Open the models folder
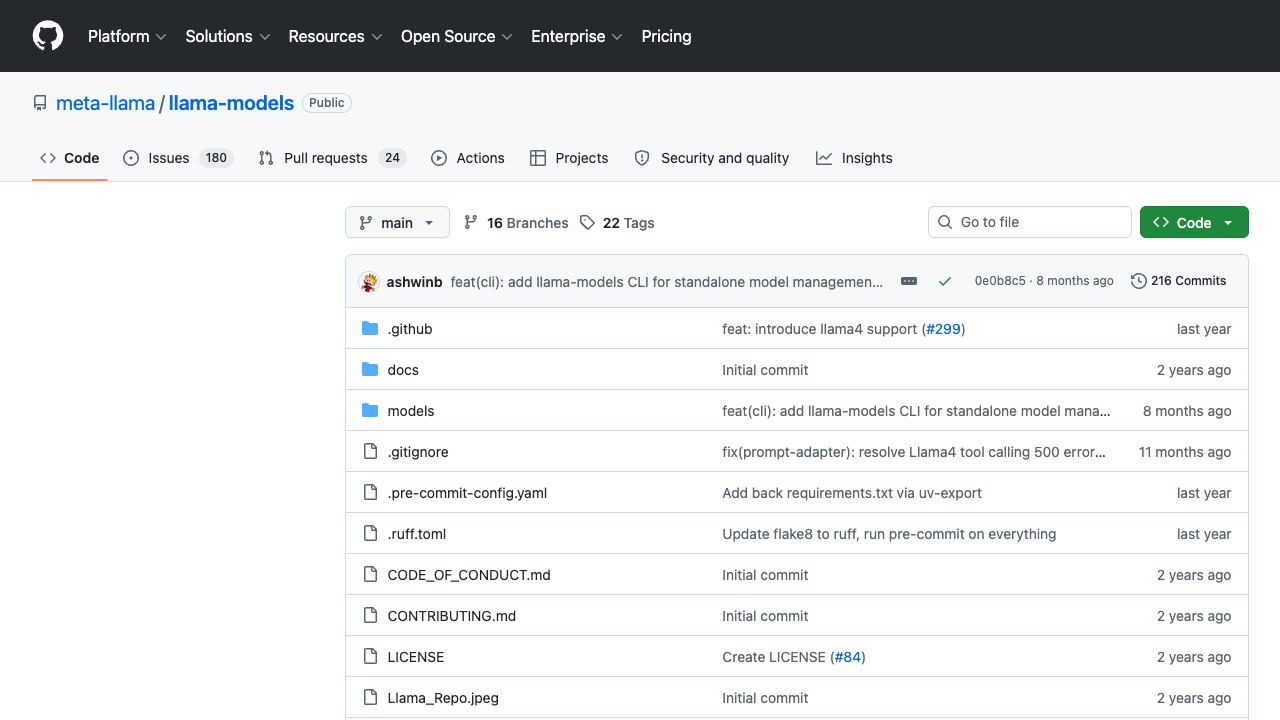1280x720 pixels. click(411, 411)
